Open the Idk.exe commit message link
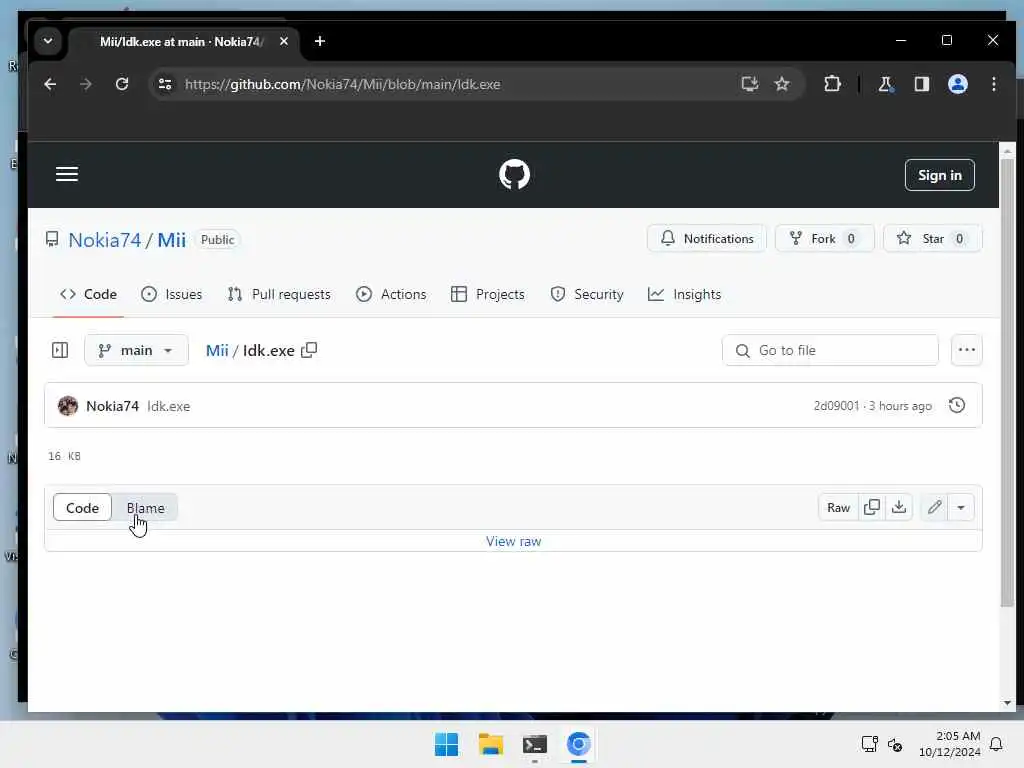This screenshot has width=1024, height=768. 168,406
